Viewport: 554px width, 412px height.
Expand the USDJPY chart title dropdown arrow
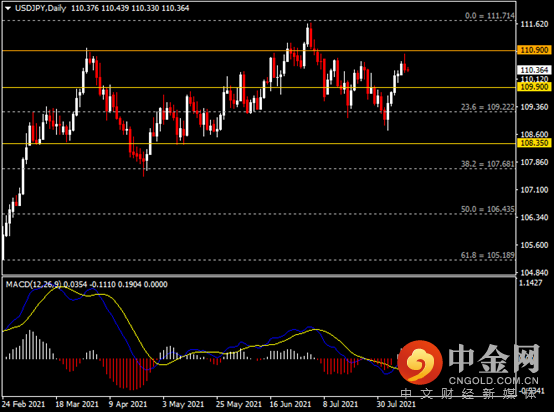[x=8, y=8]
